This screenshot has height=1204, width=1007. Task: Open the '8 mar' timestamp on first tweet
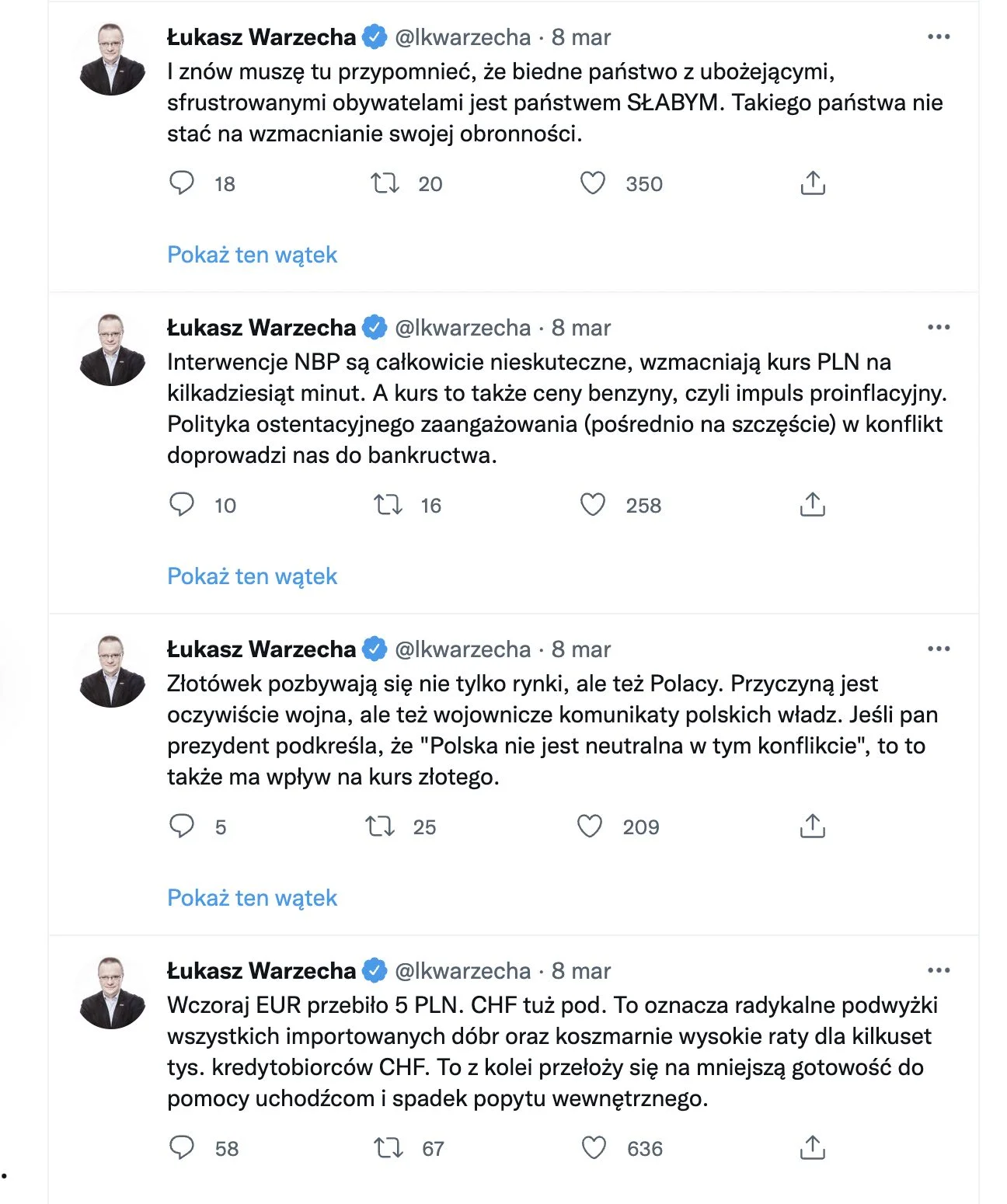pos(581,37)
